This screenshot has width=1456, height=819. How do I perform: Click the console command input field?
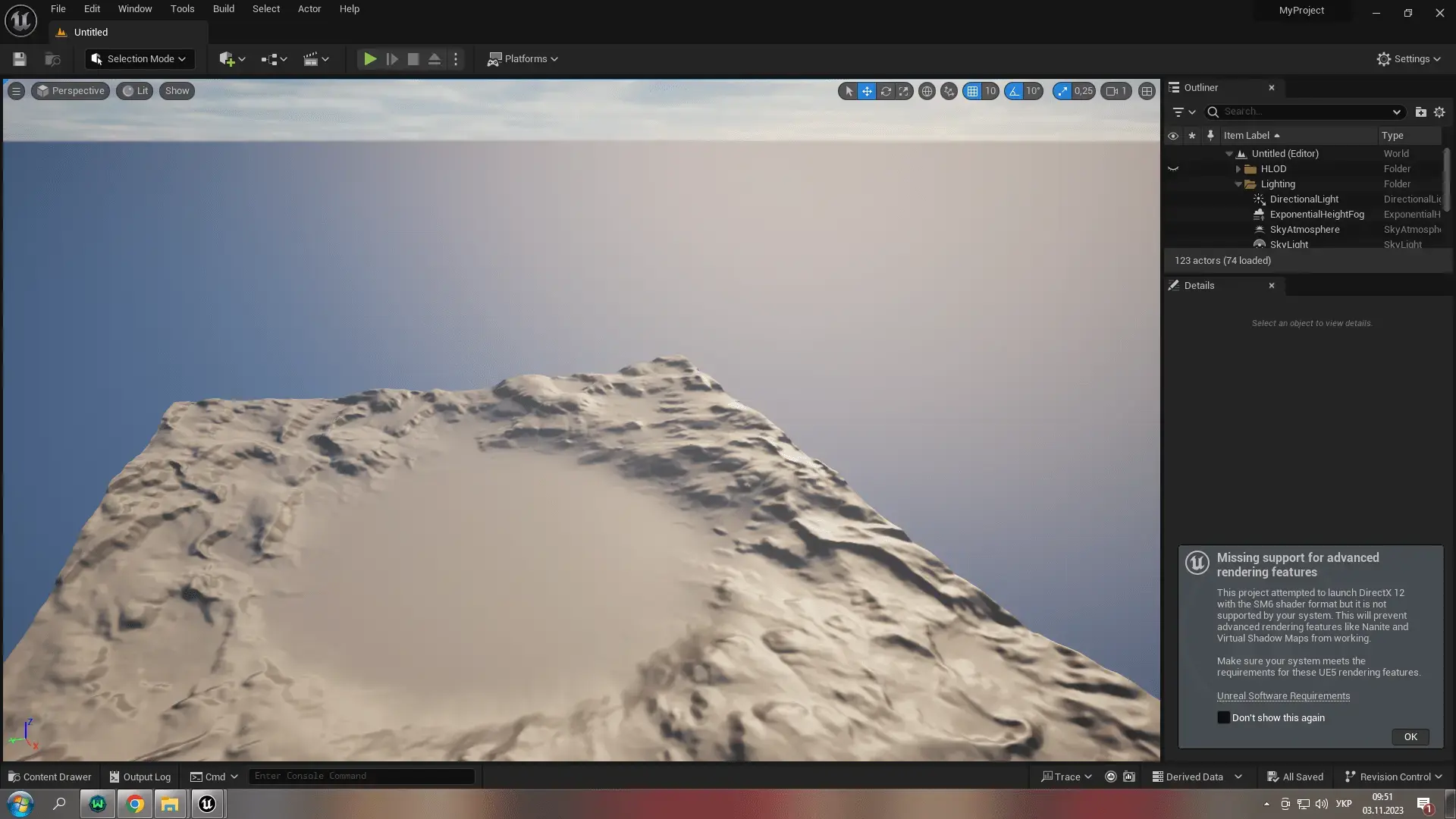coord(362,776)
